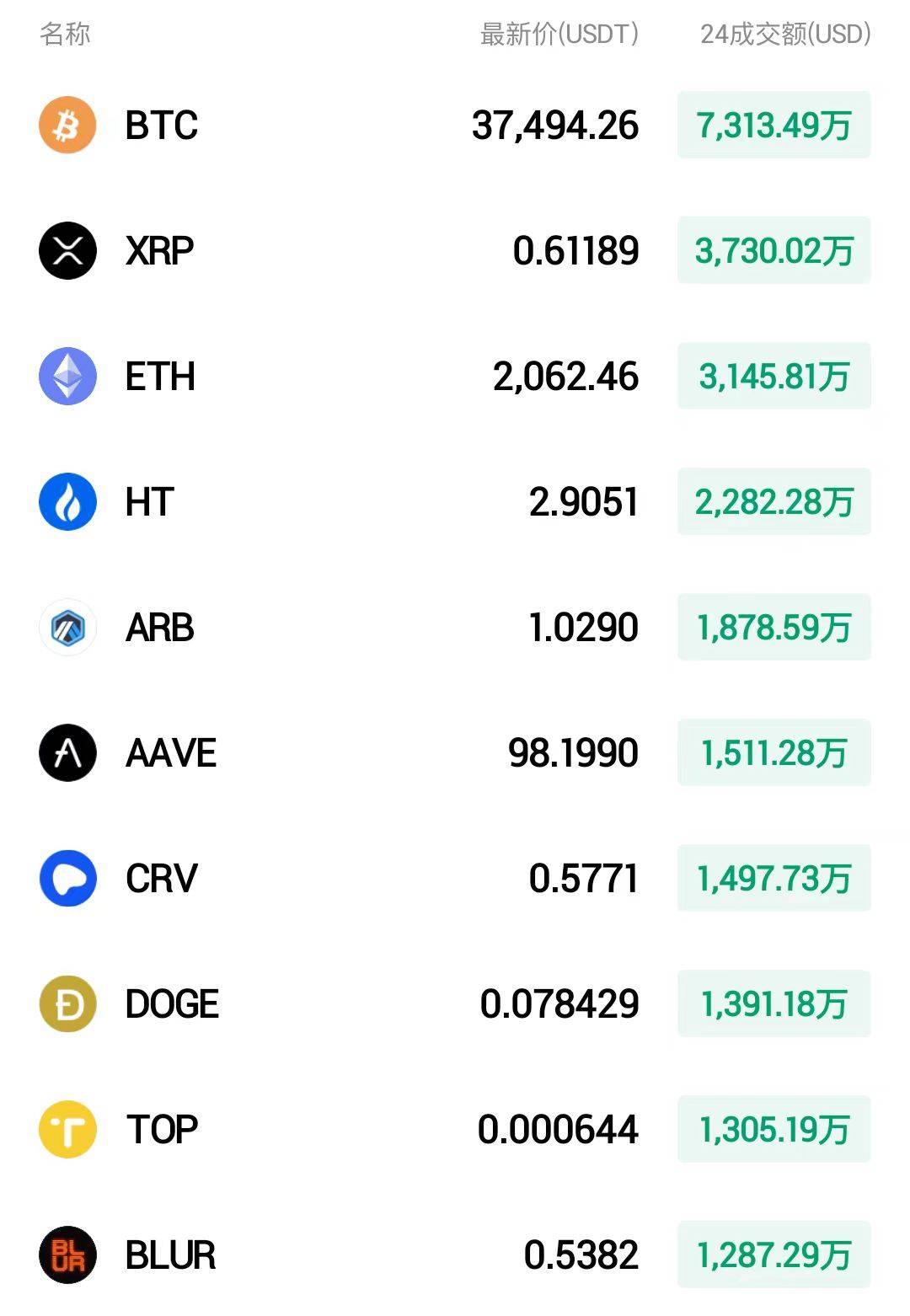The width and height of the screenshot is (910, 1316).
Task: Select the AAVE price 98.1990
Action: point(573,753)
